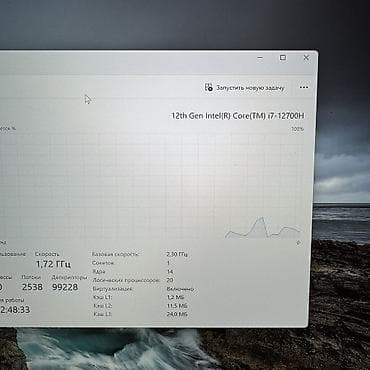Viewport: 370px width, 370px height.
Task: Click the 'Кэш L2:' label
Action: [102, 306]
